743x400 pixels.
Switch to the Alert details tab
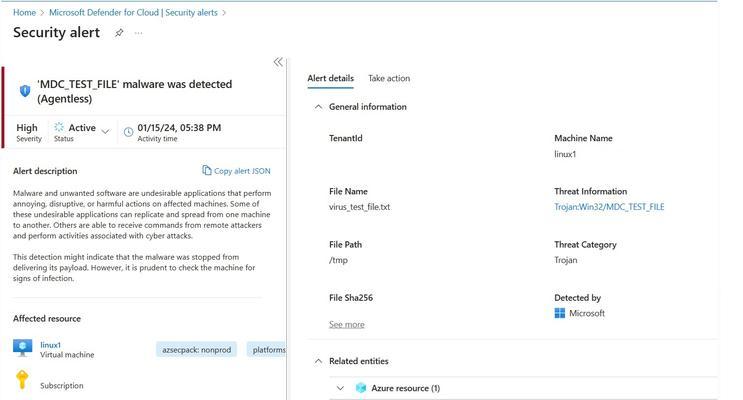(330, 79)
